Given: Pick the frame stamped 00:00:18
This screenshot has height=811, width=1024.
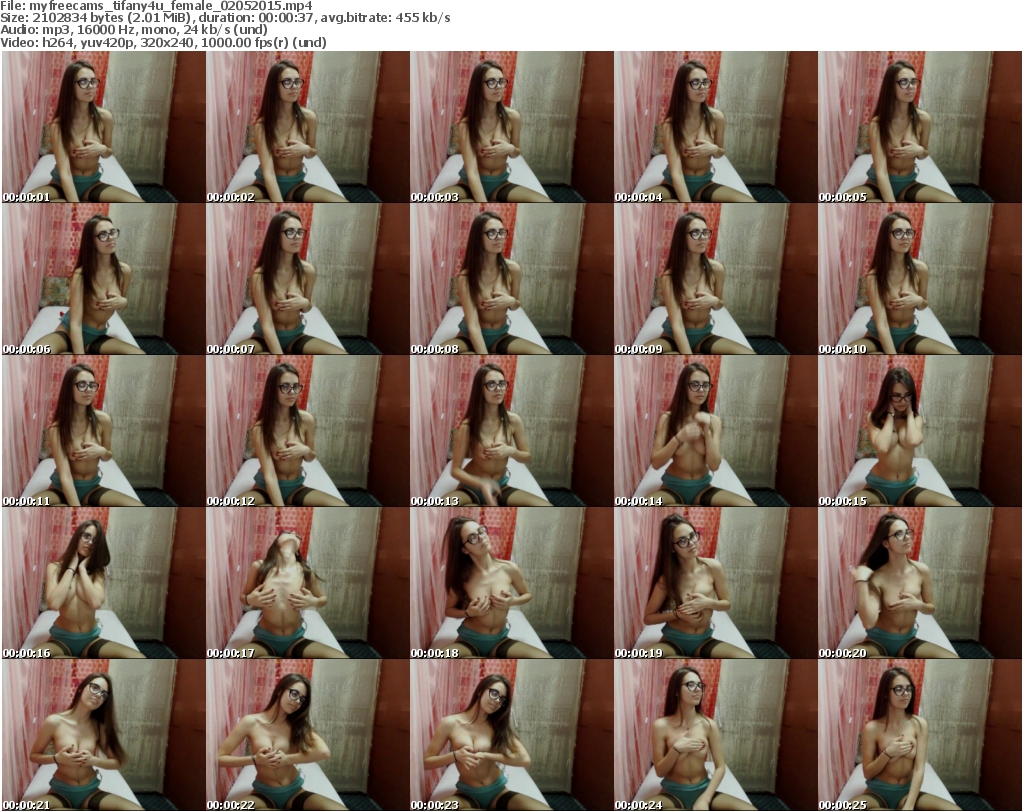Looking at the screenshot, I should [511, 583].
